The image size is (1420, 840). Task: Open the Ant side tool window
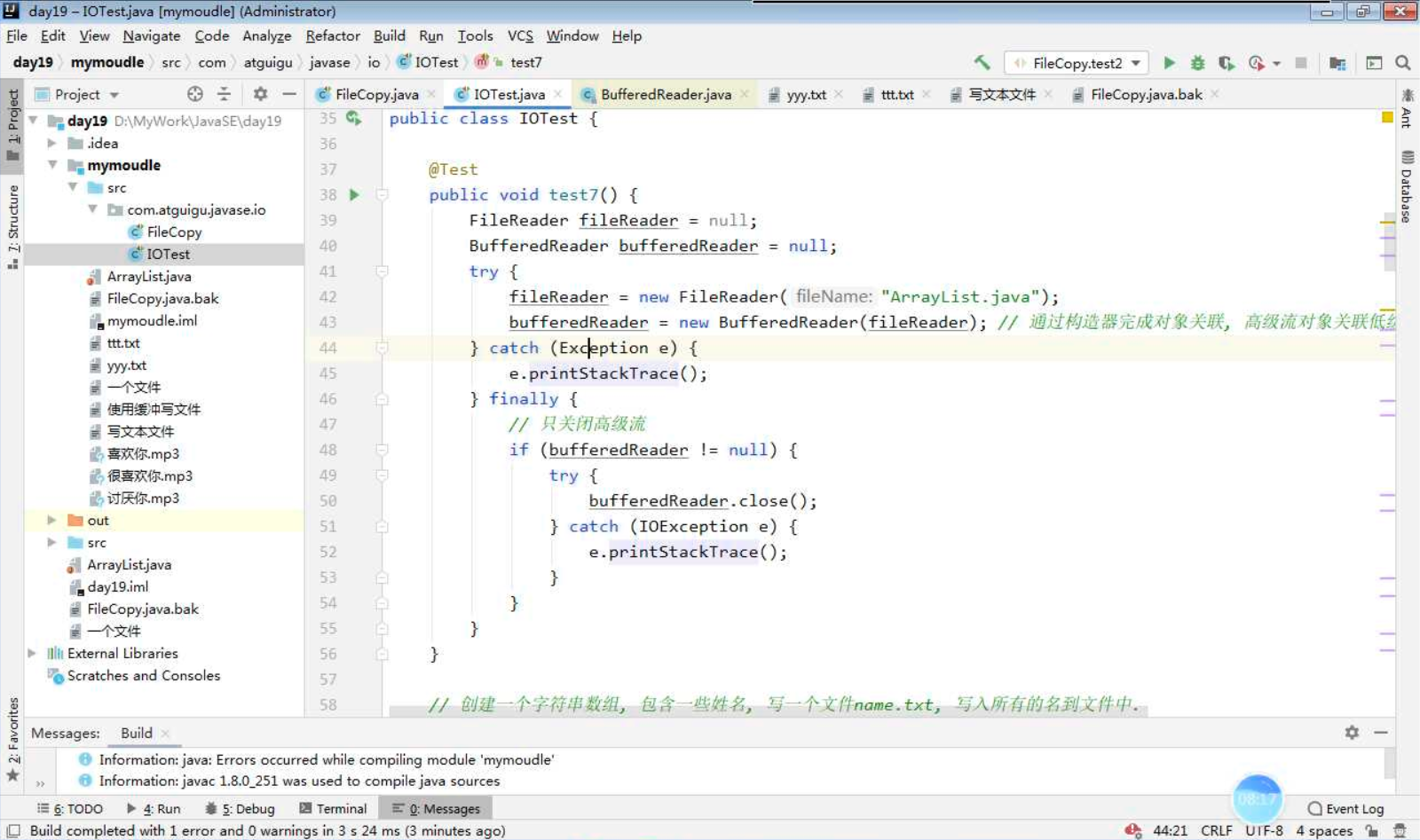[x=1407, y=108]
